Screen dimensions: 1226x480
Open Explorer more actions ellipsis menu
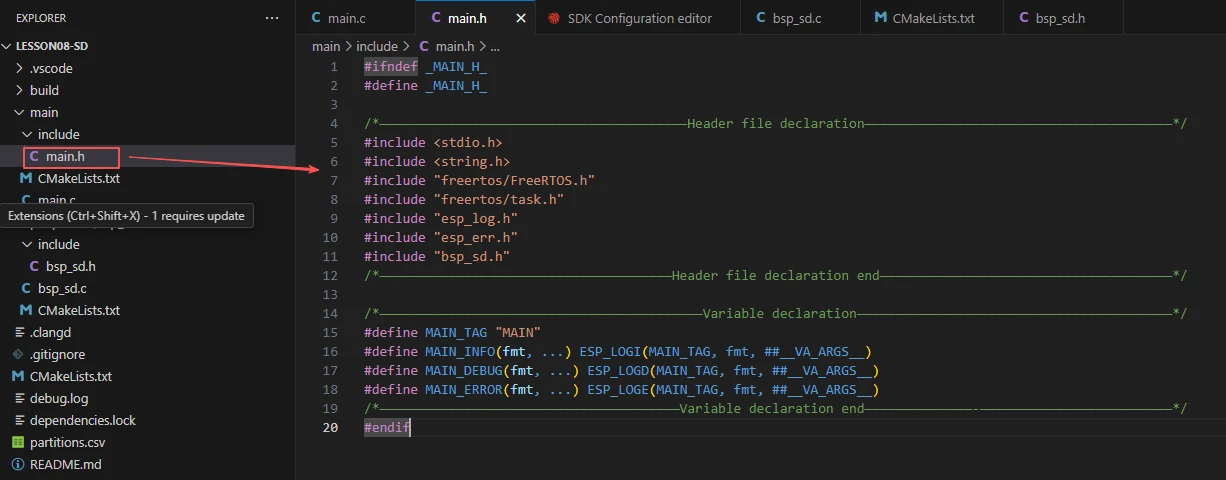[x=272, y=18]
